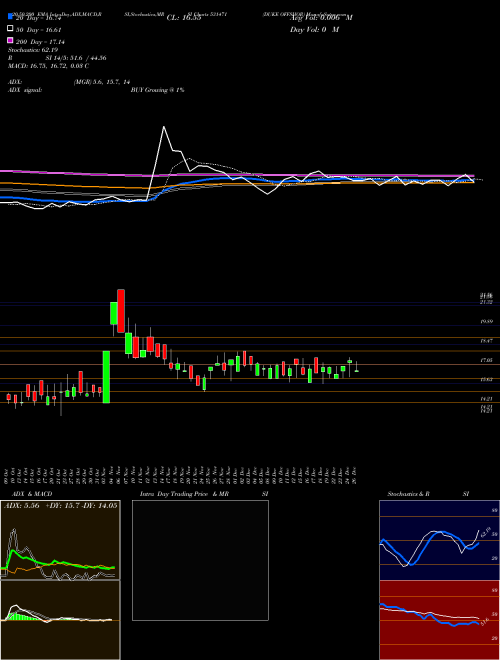Click the tallest red candlestick at the price peak
The height and width of the screenshot is (660, 500).
pyautogui.click(x=121, y=311)
